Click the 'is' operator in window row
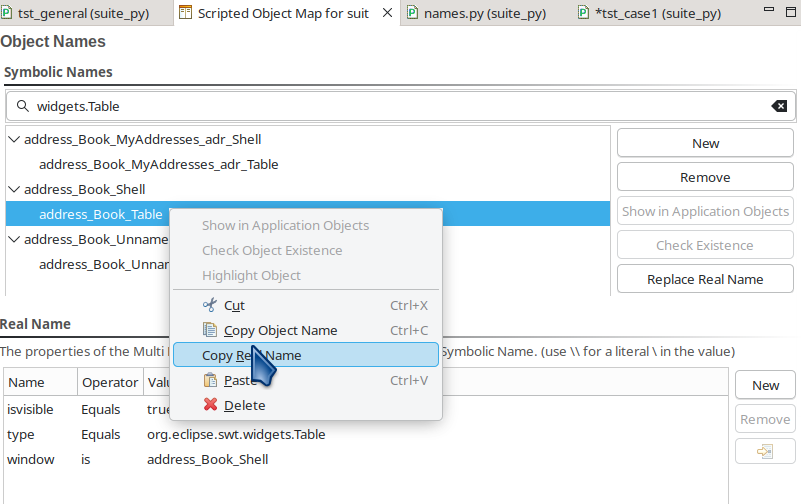 pyautogui.click(x=85, y=460)
